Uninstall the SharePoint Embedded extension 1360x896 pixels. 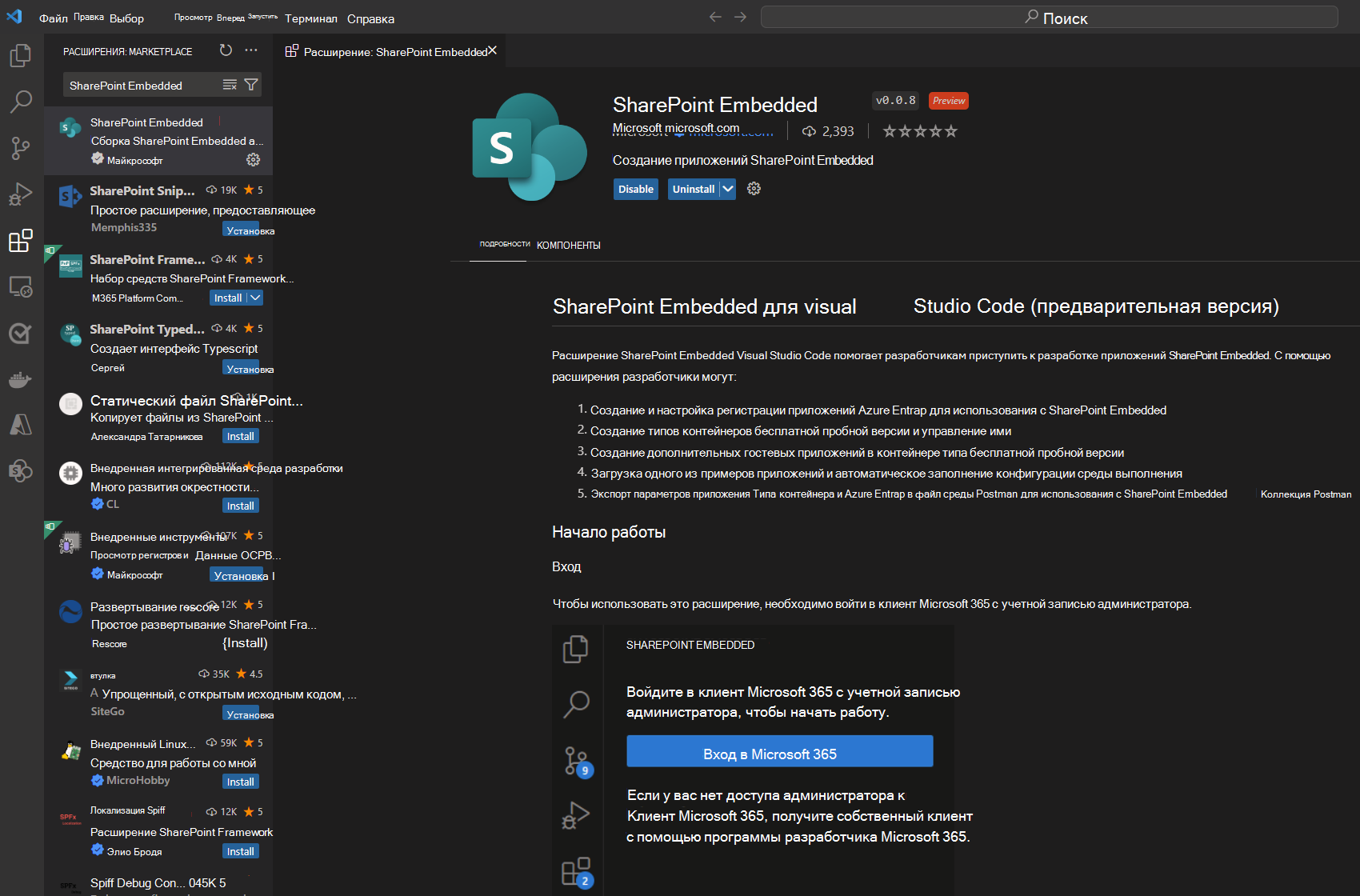[694, 190]
